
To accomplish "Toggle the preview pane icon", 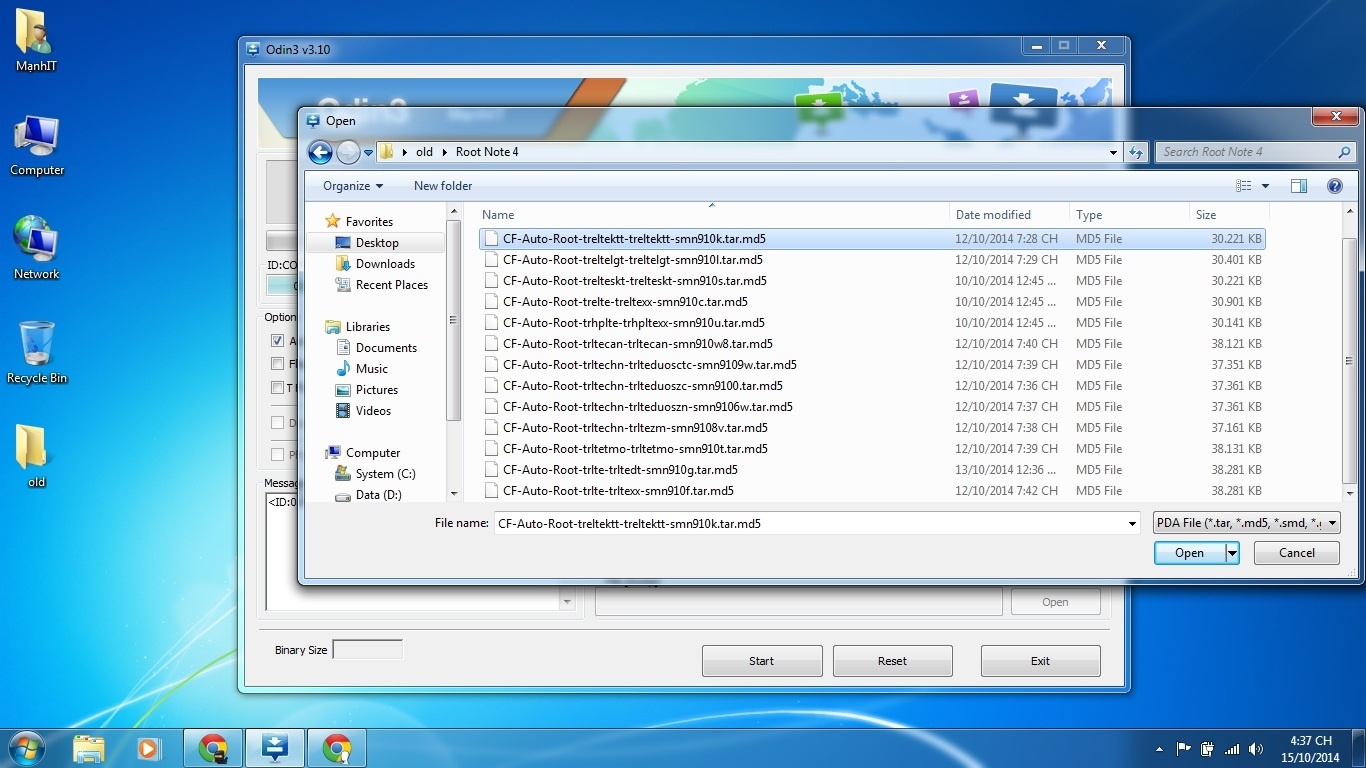I will pyautogui.click(x=1298, y=186).
